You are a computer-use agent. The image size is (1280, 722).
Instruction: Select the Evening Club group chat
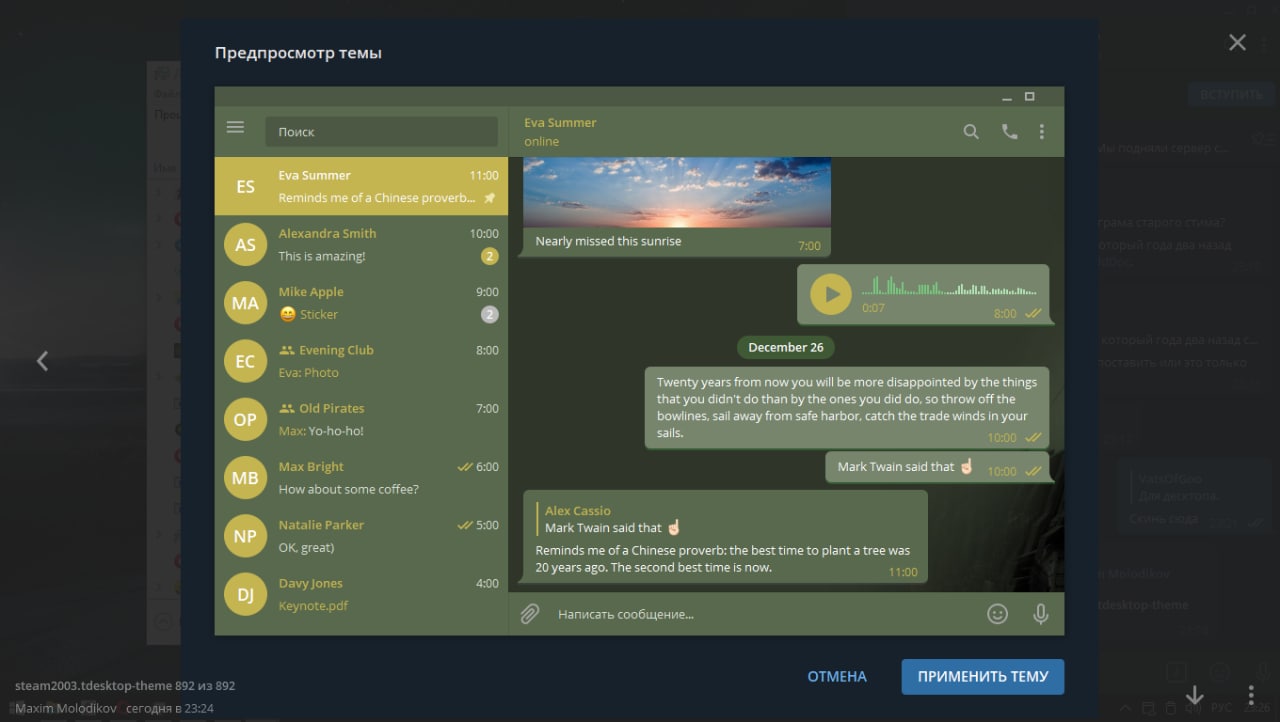[x=361, y=361]
